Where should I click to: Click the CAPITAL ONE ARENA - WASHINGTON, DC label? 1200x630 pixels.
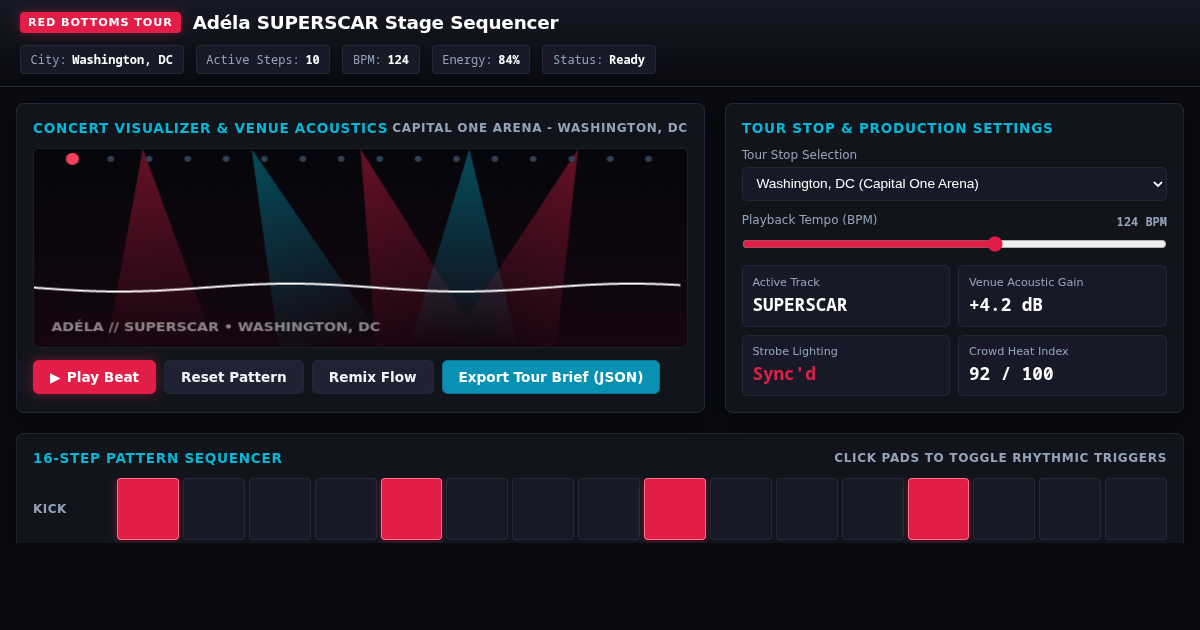[x=540, y=128]
